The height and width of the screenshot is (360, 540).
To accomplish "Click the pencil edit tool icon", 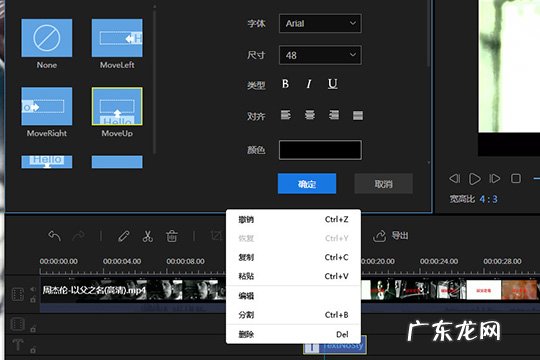I will click(x=123, y=236).
